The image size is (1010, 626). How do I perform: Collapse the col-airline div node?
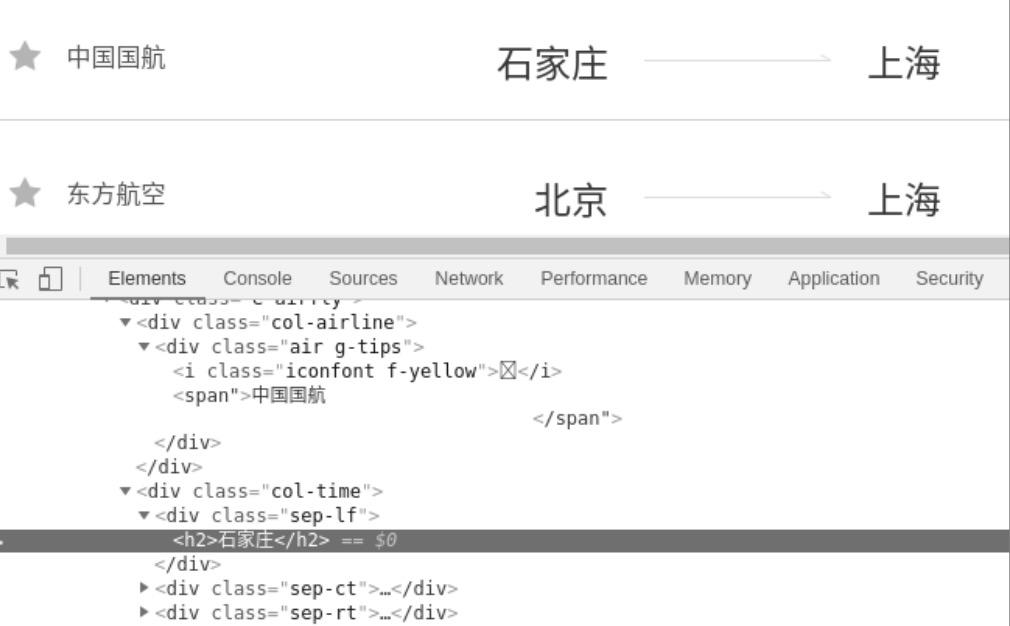(125, 323)
